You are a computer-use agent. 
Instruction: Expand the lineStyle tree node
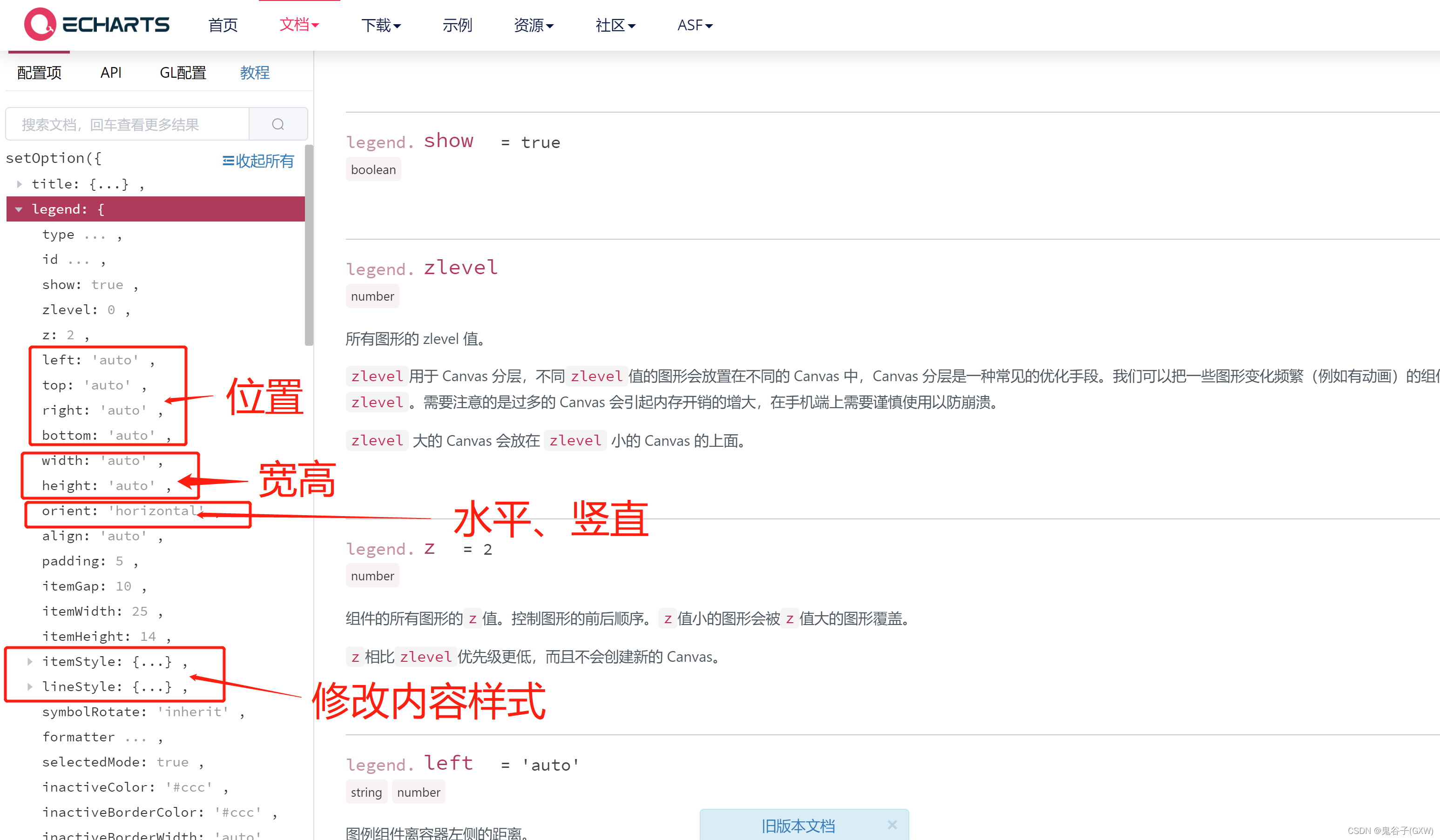[30, 686]
